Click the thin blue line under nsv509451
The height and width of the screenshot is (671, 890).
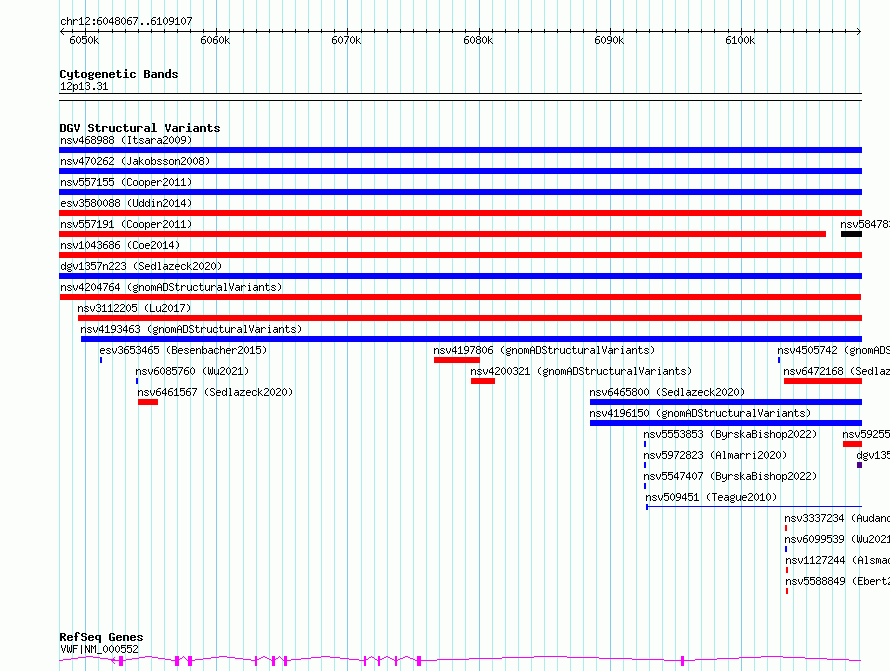pos(754,506)
